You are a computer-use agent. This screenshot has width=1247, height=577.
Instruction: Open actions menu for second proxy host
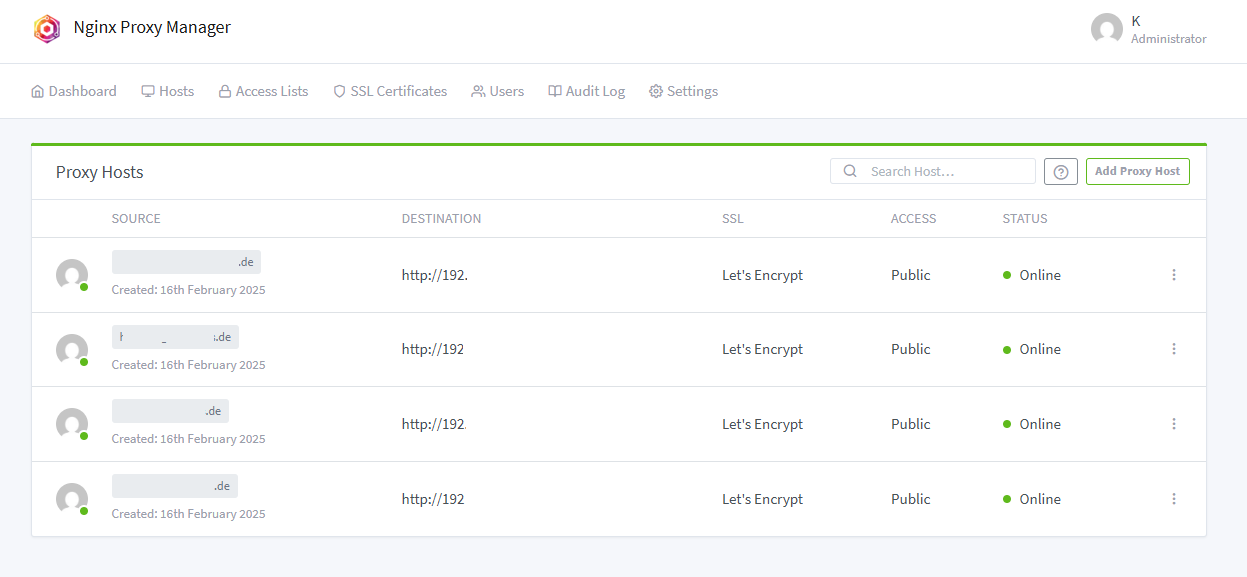1174,349
